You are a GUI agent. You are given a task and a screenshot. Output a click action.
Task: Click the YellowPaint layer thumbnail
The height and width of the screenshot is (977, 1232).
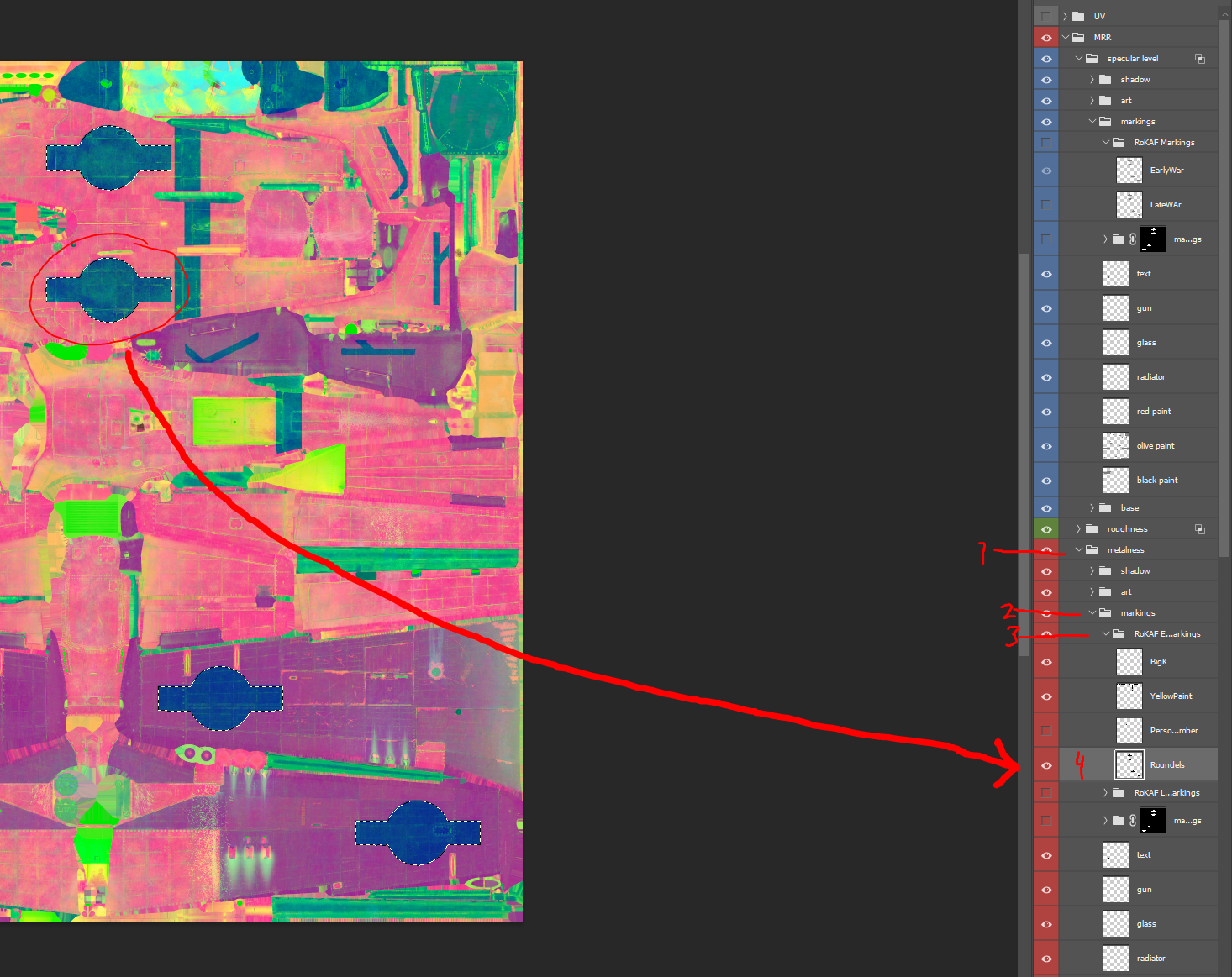(x=1129, y=696)
